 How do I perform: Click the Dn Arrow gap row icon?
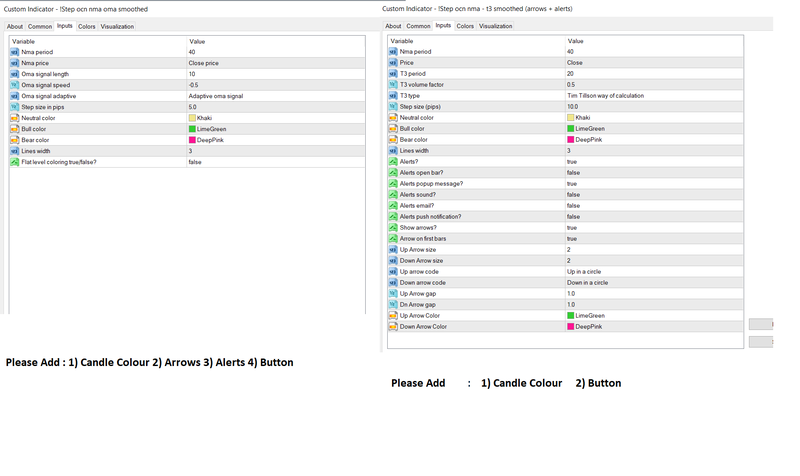(393, 304)
